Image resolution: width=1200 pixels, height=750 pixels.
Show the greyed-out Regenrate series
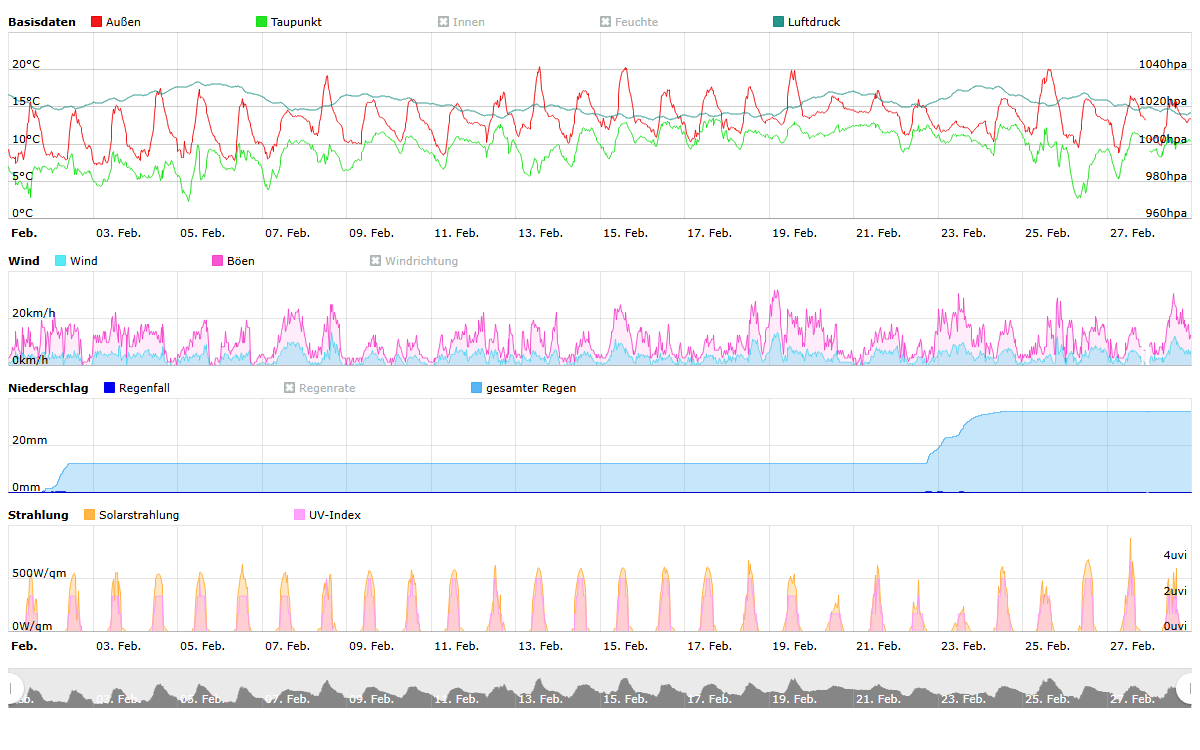point(290,388)
